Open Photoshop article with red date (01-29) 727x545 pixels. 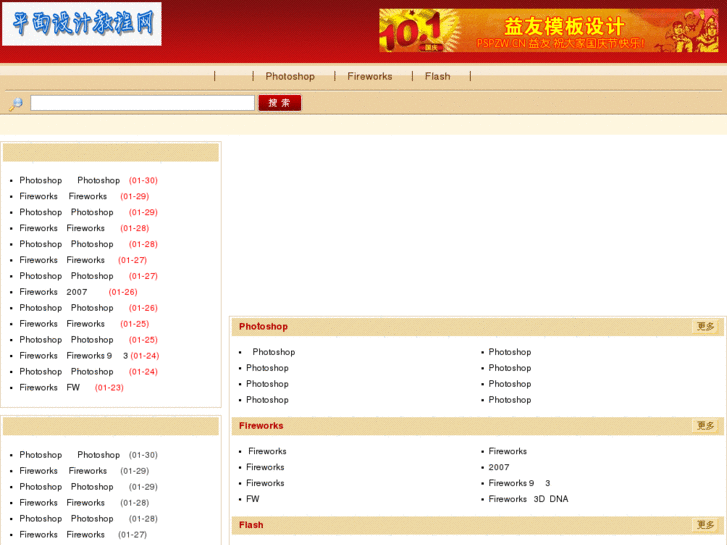66,212
